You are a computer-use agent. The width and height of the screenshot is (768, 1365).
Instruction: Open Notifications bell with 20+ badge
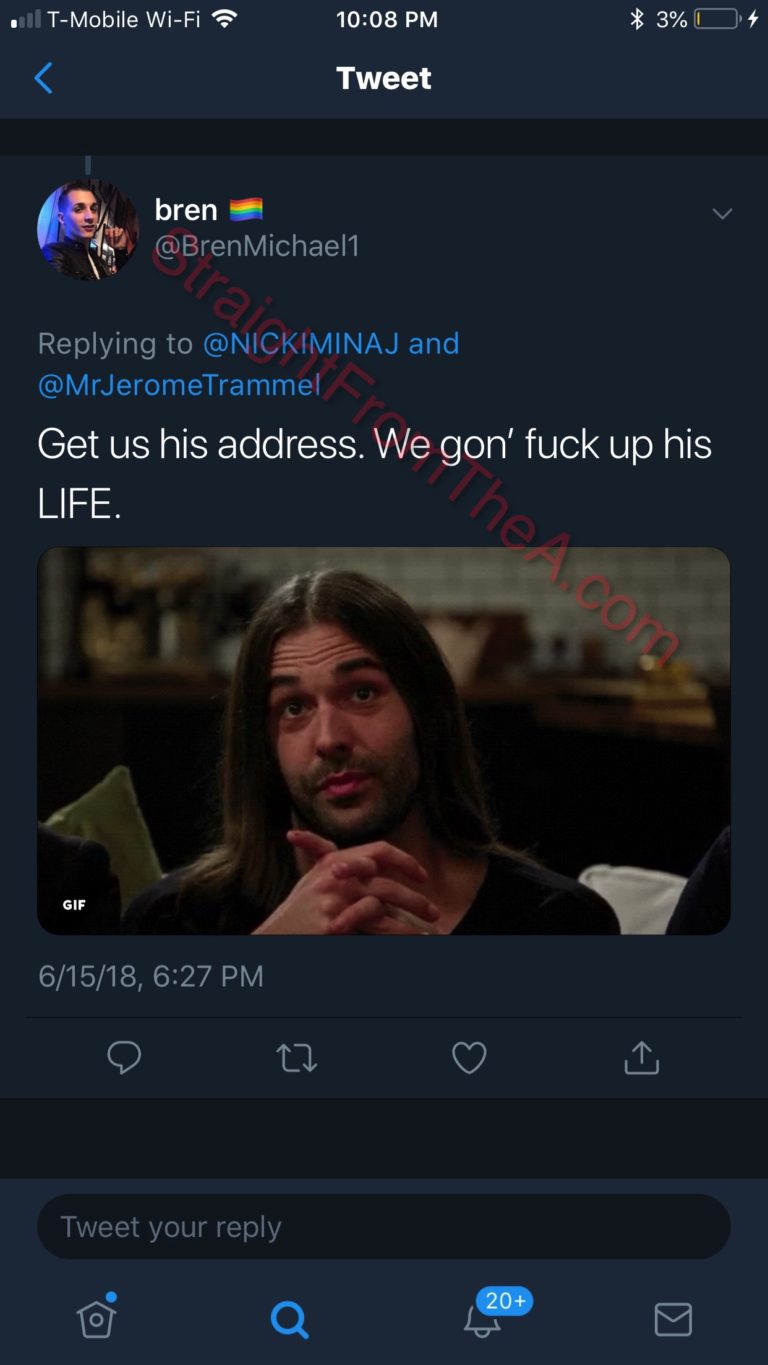tap(483, 1318)
